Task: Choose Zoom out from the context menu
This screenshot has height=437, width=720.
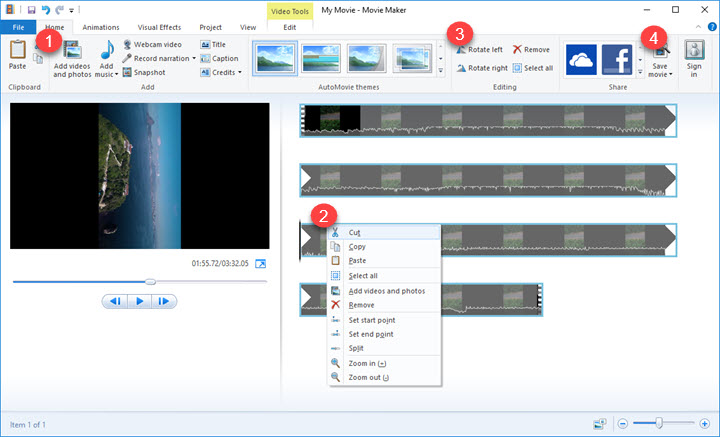Action: coord(384,377)
